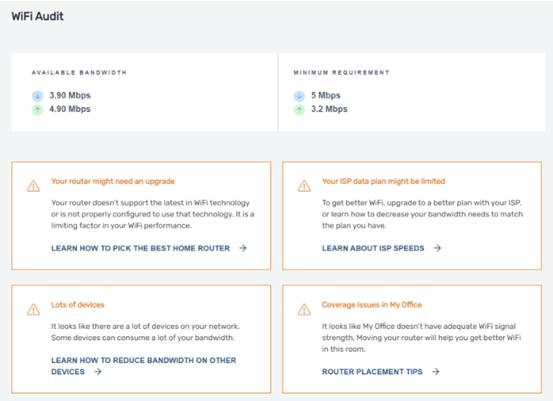Click the warning icon on Lots of devices card
The height and width of the screenshot is (401, 553).
(x=34, y=309)
